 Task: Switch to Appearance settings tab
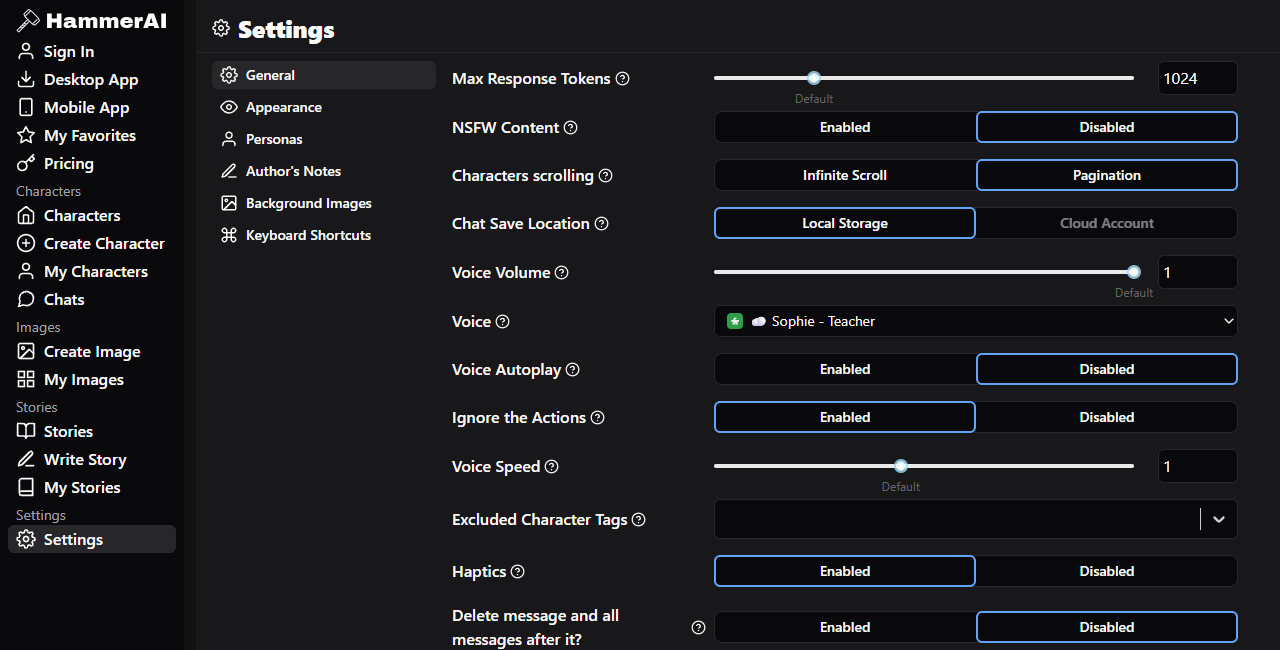(x=324, y=107)
